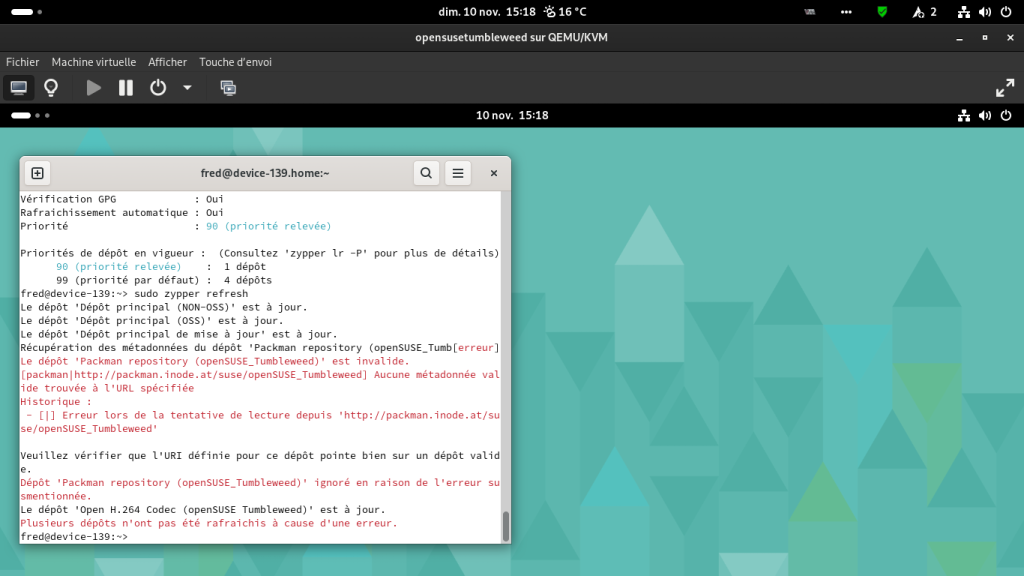The width and height of the screenshot is (1024, 576).
Task: Open the snapshots manager icon
Action: coord(228,88)
